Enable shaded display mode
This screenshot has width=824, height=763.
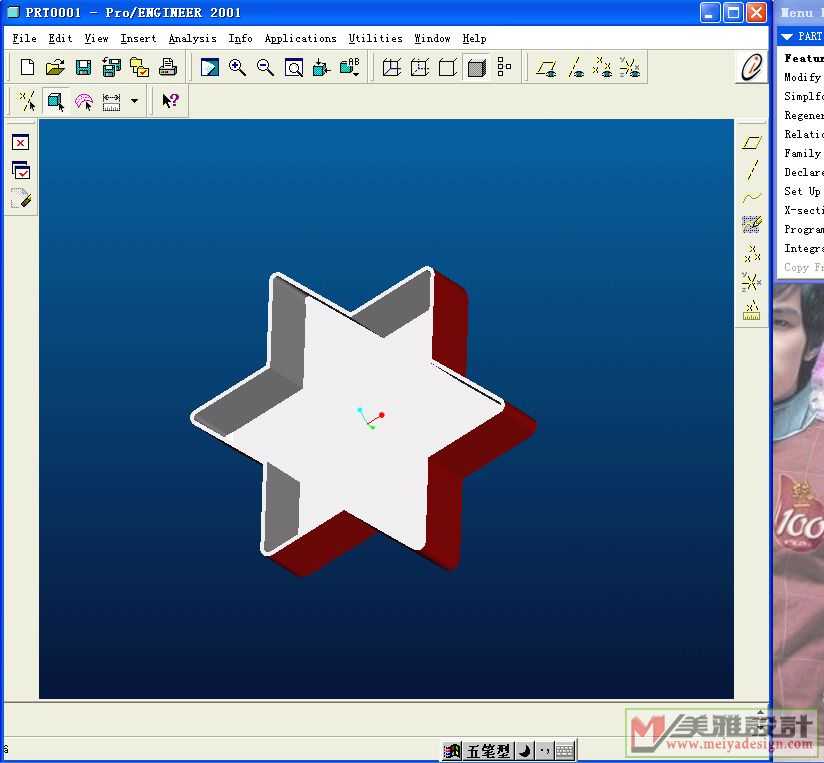pyautogui.click(x=476, y=68)
